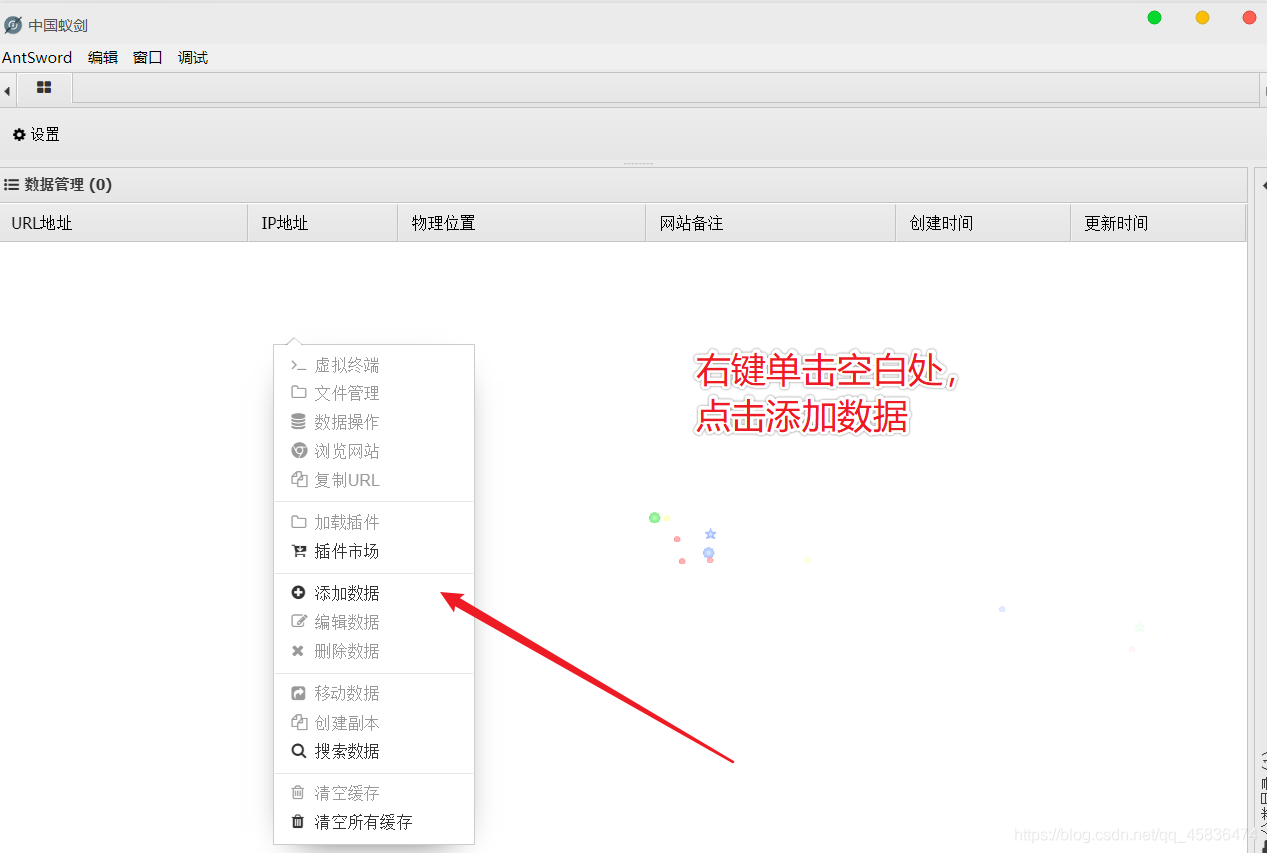Choose 加载插件 in context menu
Viewport: 1267px width, 853px height.
click(x=374, y=522)
